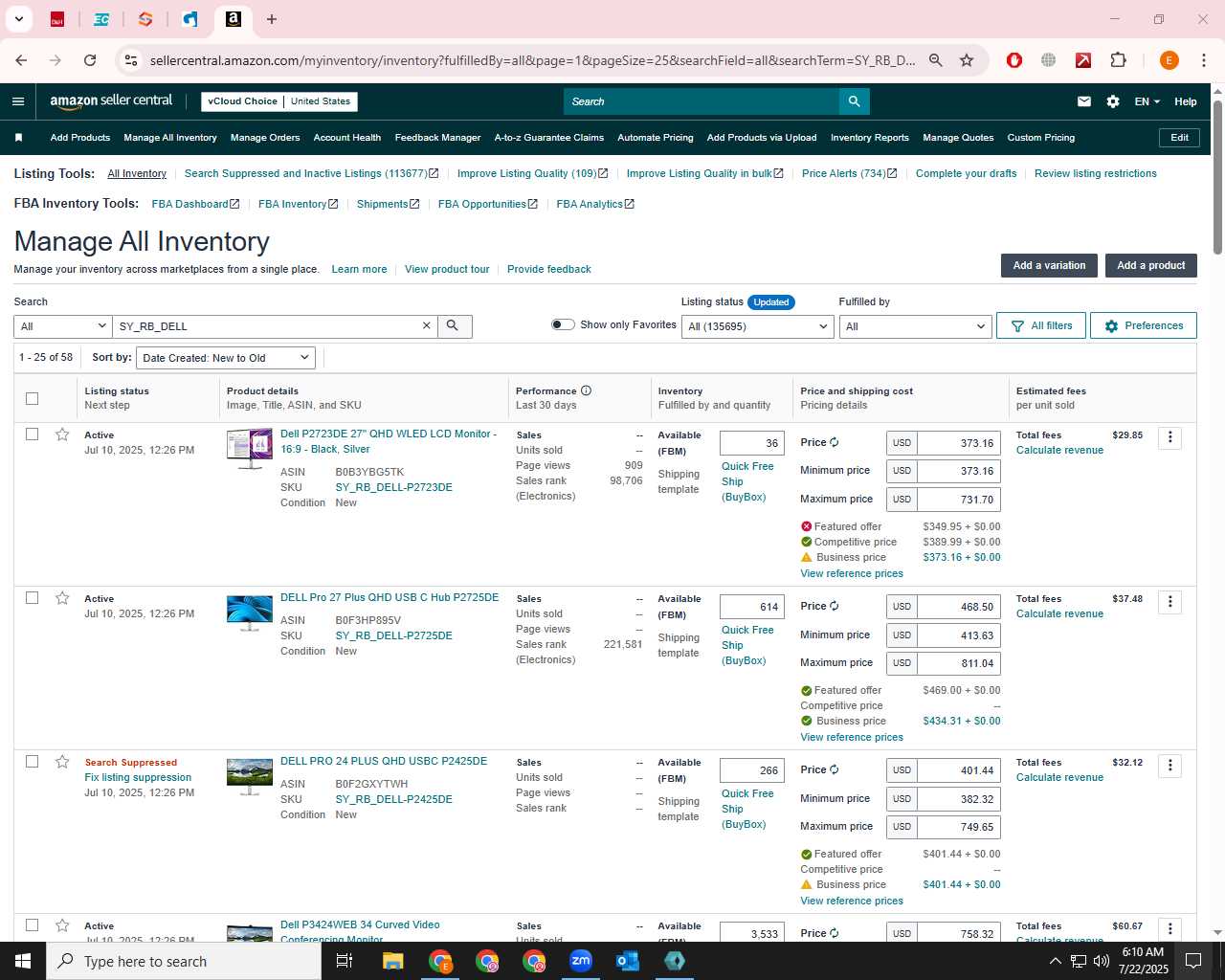Open Account Health menu
The height and width of the screenshot is (980, 1225).
(347, 138)
